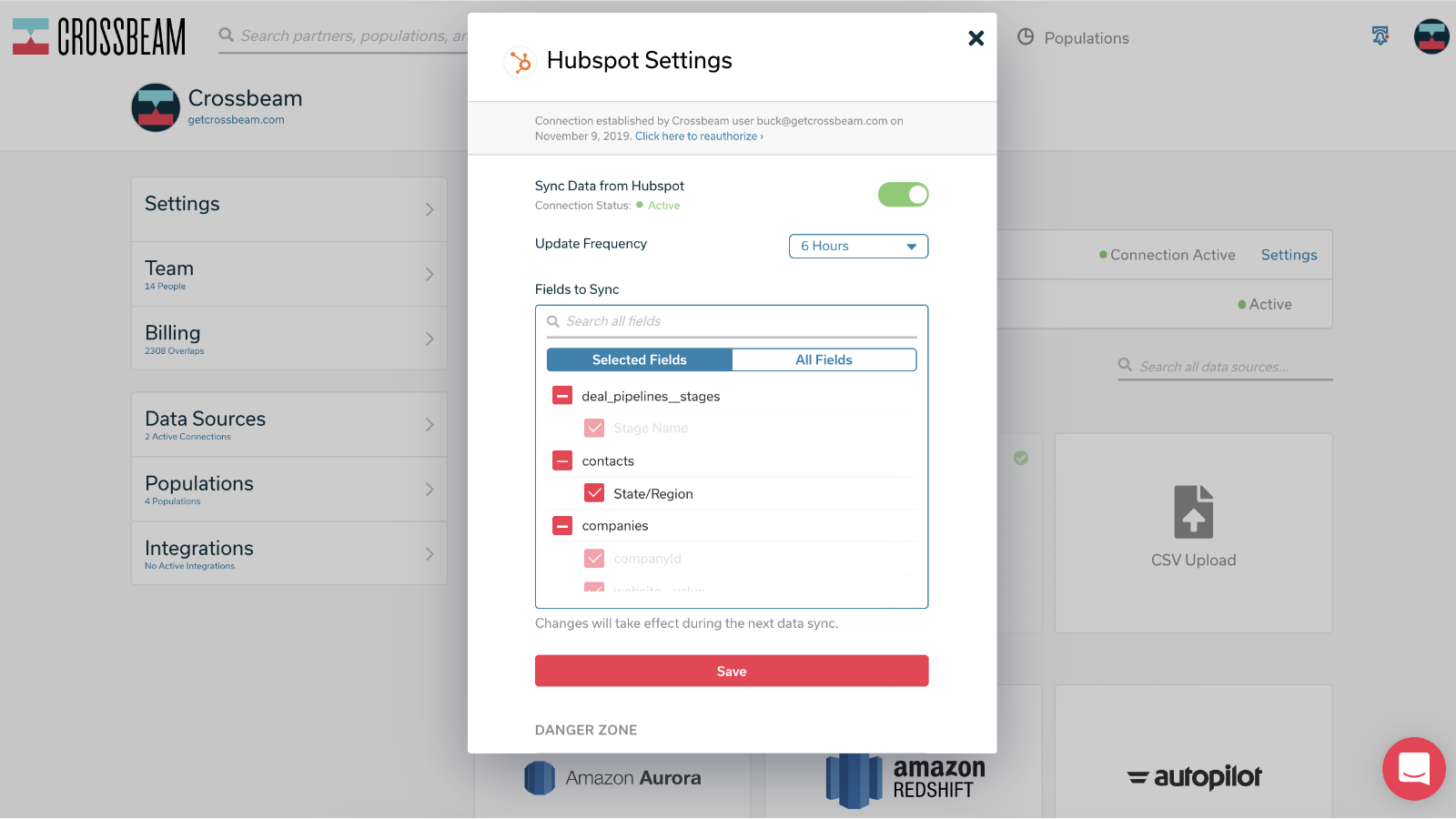Screen dimensions: 1456x819
Task: Uncheck the State/Region field
Action: pyautogui.click(x=594, y=493)
